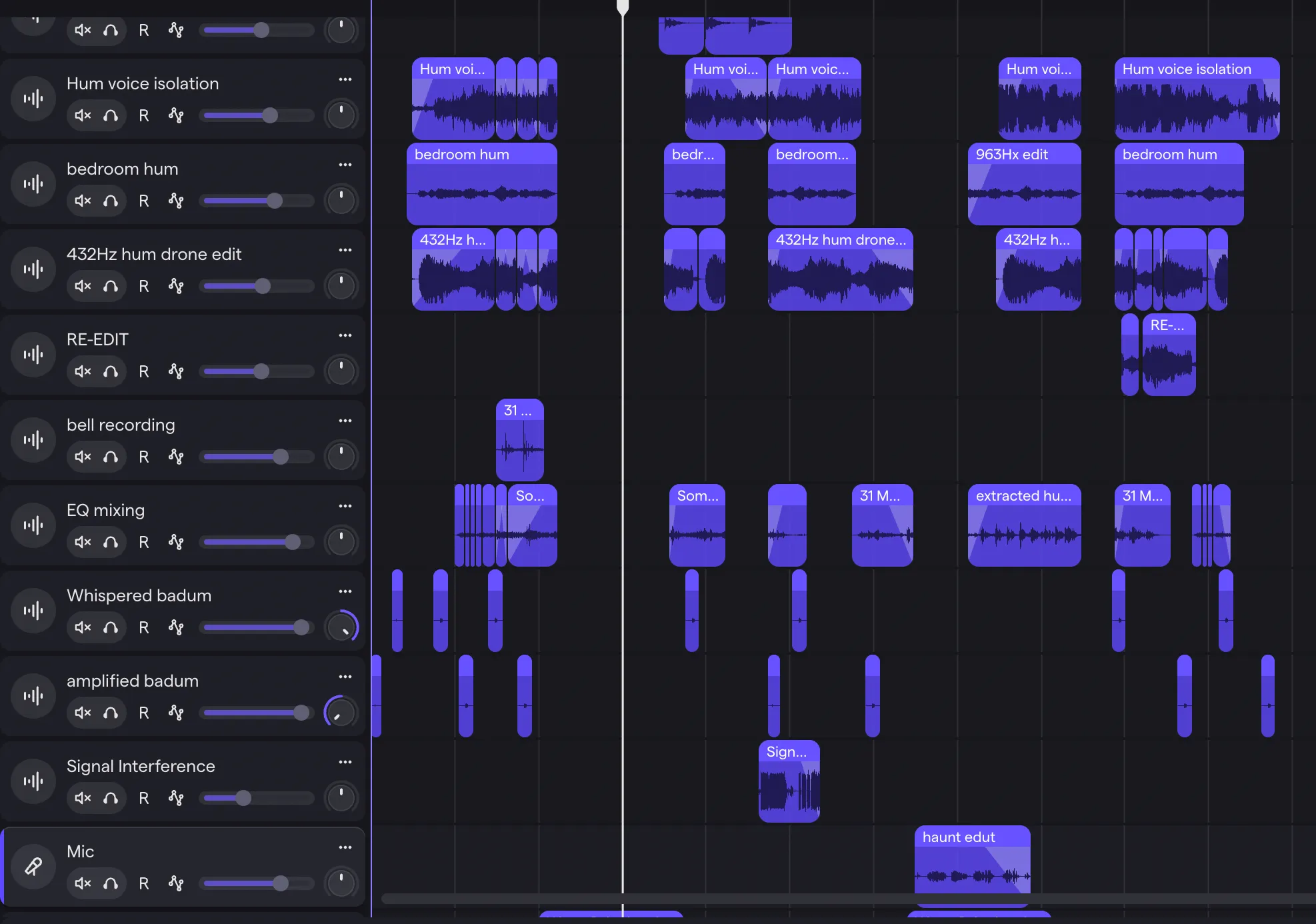
Task: Solo the Hum voice isolation track
Action: [111, 115]
